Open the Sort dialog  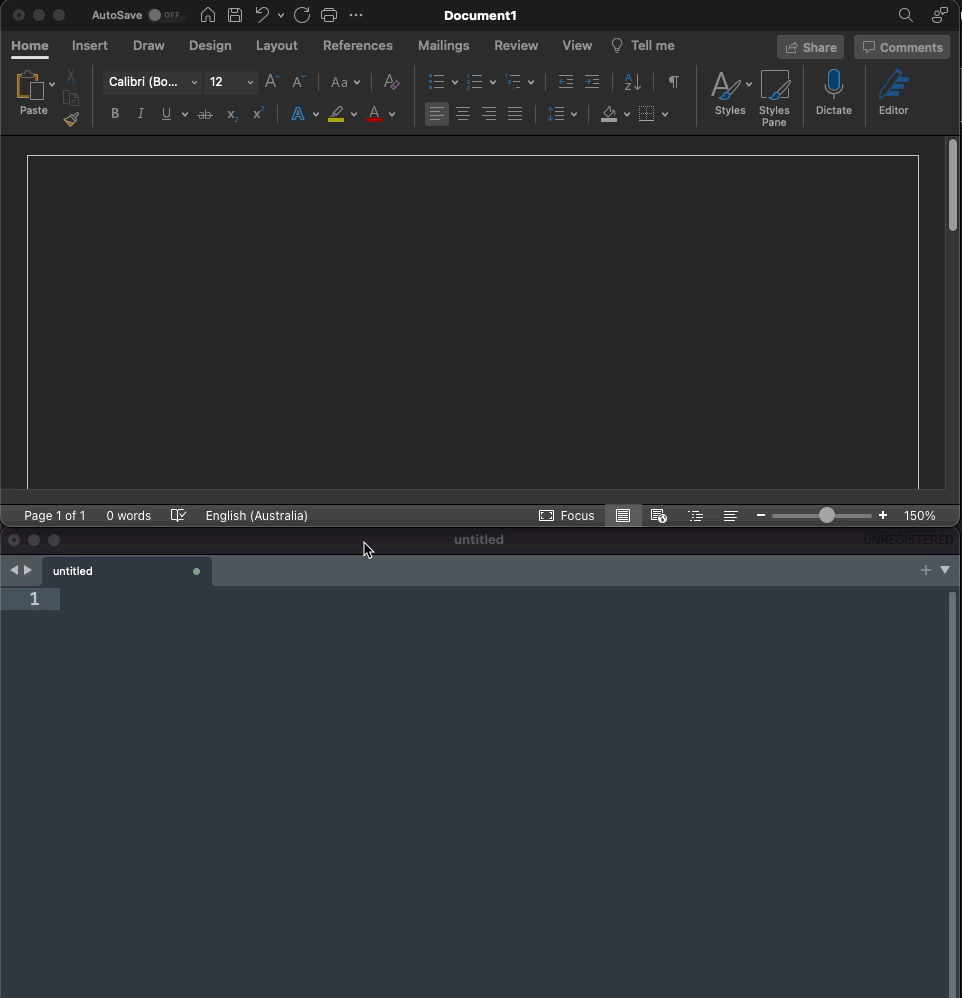click(x=631, y=82)
